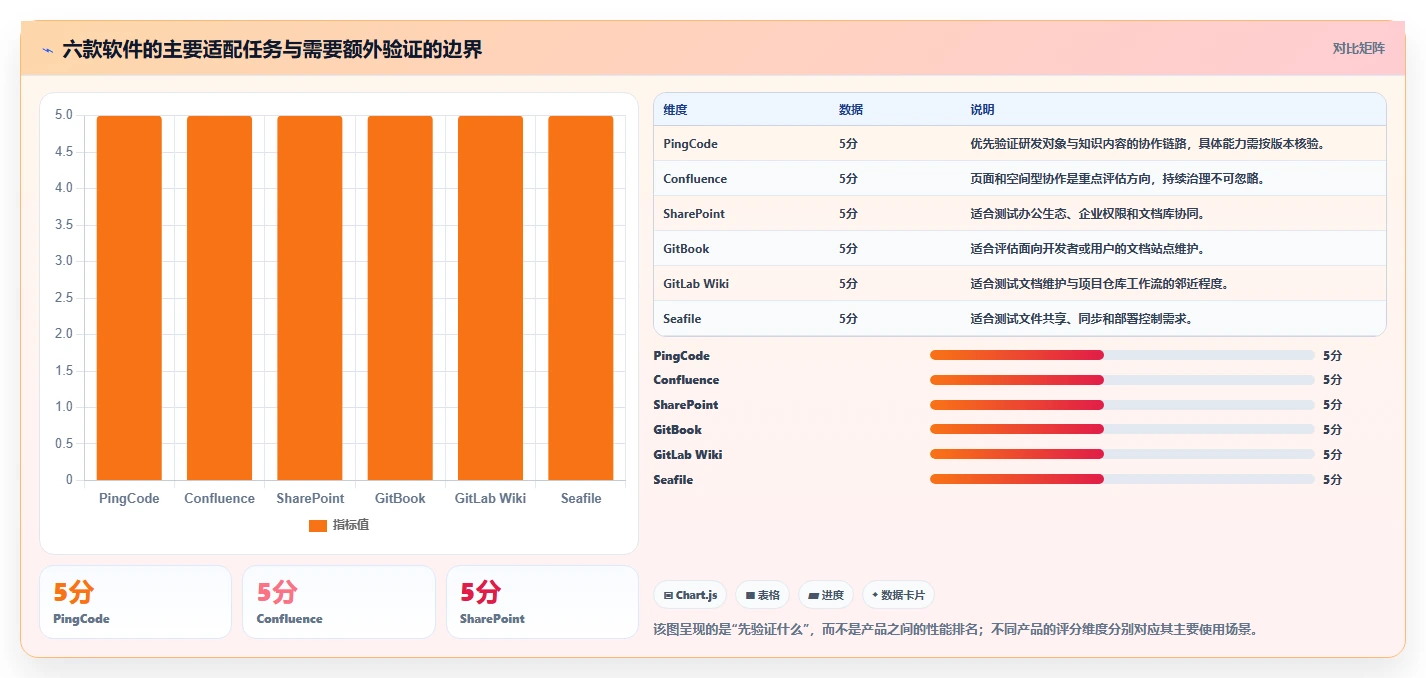Select the 数据卡片 tag
1426x678 pixels.
(898, 595)
